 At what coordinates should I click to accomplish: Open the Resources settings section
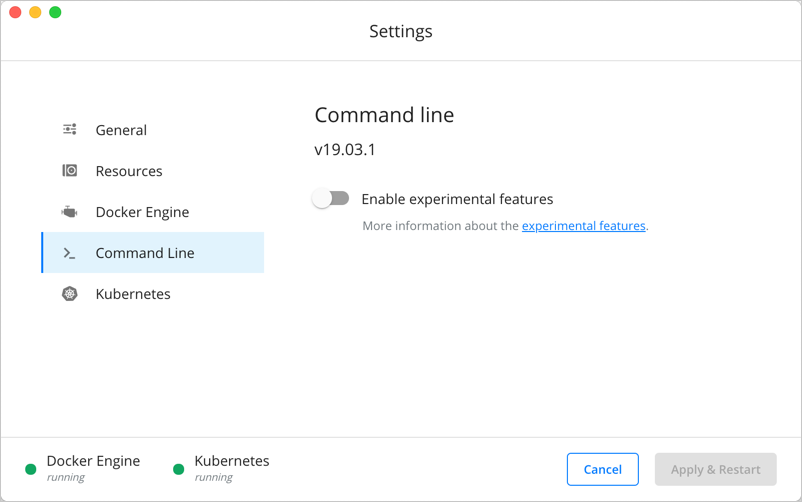point(129,171)
